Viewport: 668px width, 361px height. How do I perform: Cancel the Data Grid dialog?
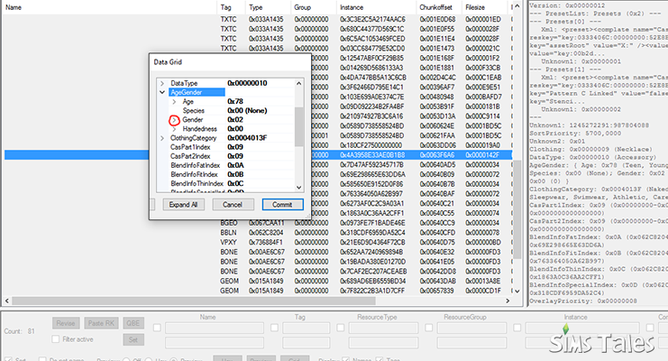point(233,205)
